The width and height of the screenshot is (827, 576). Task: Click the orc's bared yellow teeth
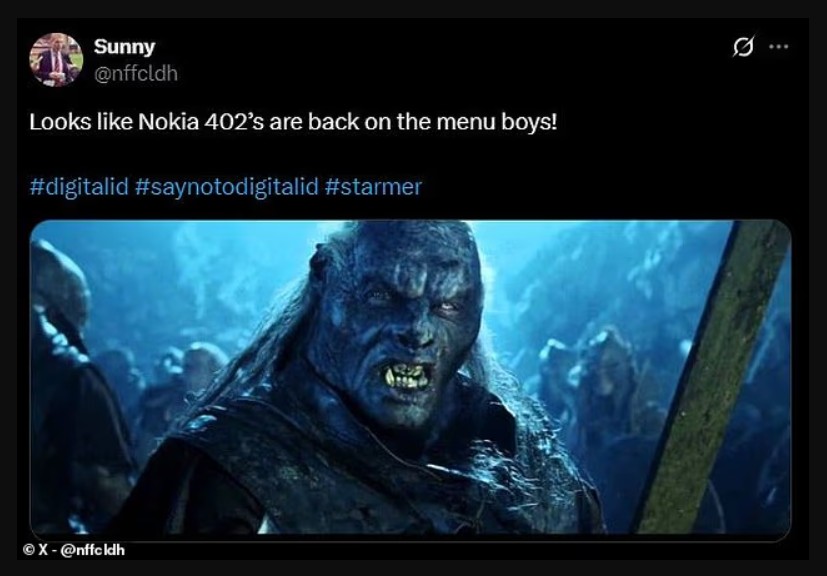(x=407, y=376)
